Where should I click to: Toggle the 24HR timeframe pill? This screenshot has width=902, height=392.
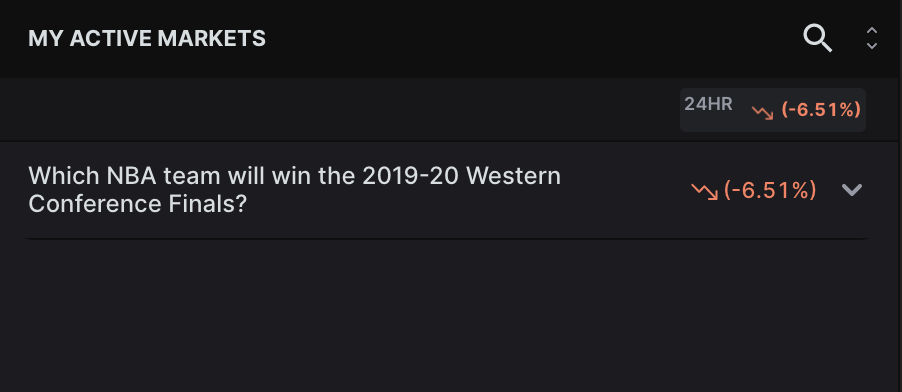tap(773, 110)
